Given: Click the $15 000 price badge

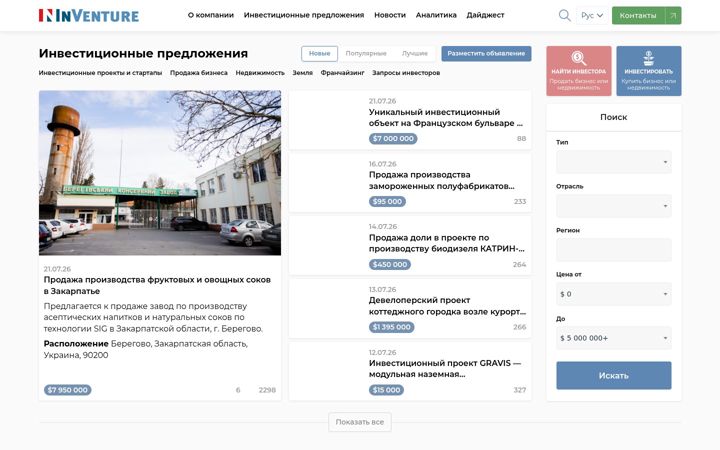Looking at the screenshot, I should coord(386,390).
